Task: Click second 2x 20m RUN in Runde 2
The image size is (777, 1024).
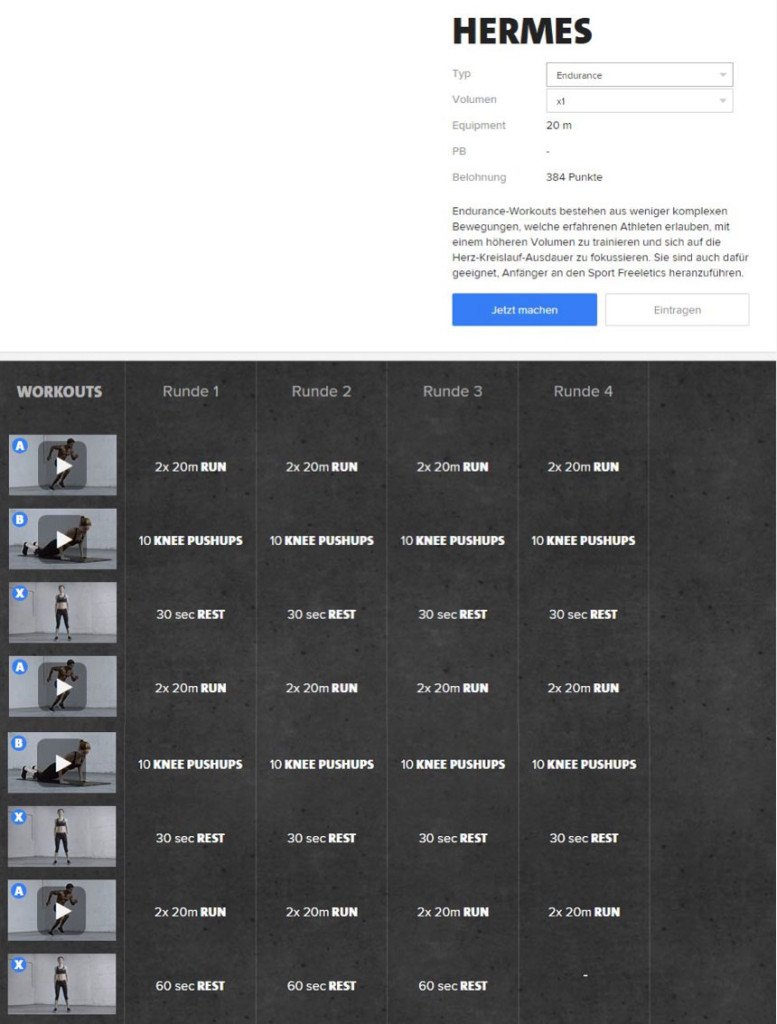Action: tap(321, 688)
